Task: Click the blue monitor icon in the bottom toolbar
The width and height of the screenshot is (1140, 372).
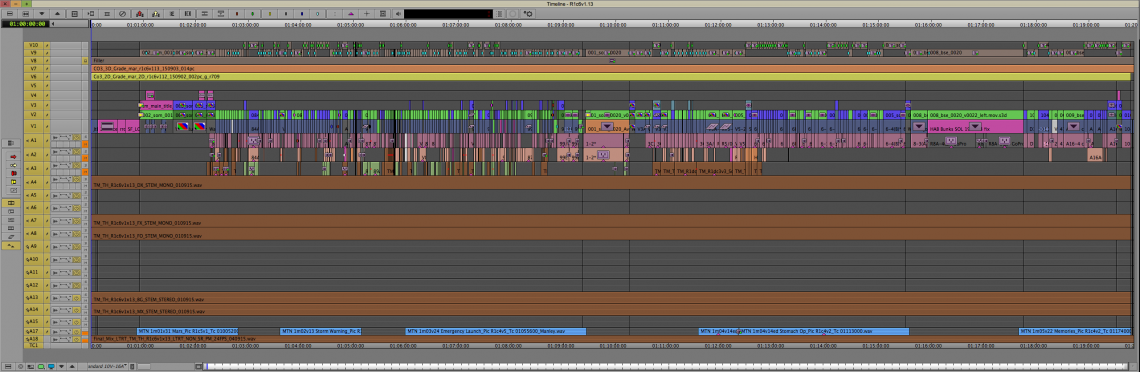Action: (x=51, y=366)
